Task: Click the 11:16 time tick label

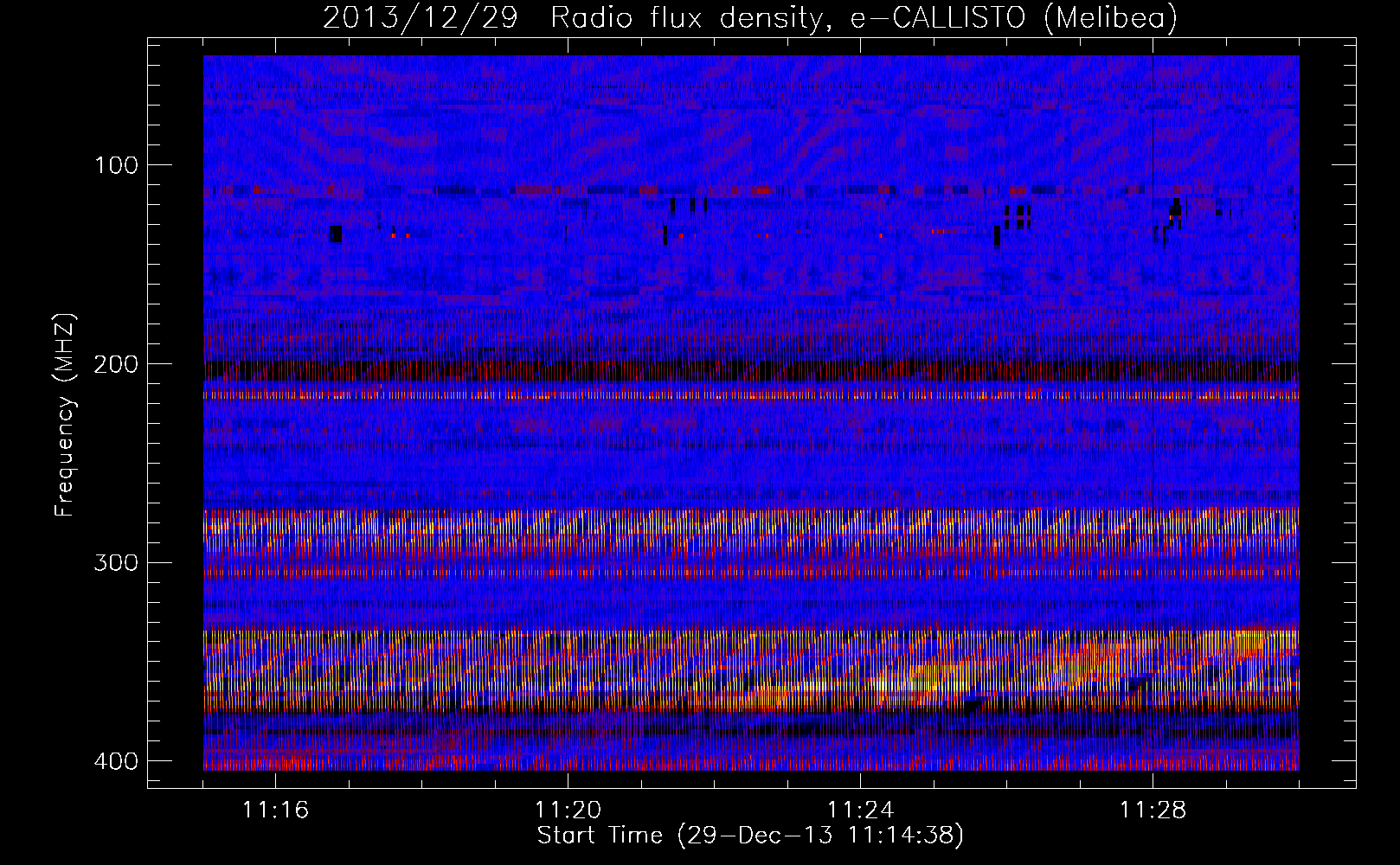Action: 275,811
